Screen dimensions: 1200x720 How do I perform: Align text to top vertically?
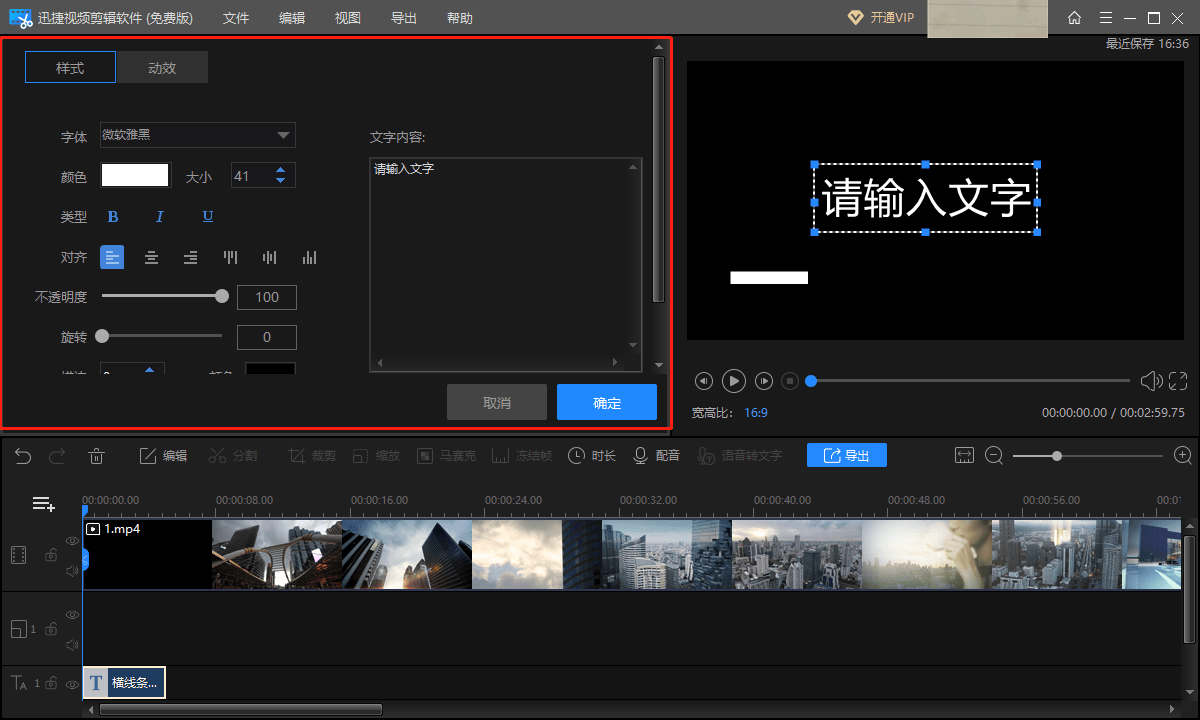[x=231, y=257]
